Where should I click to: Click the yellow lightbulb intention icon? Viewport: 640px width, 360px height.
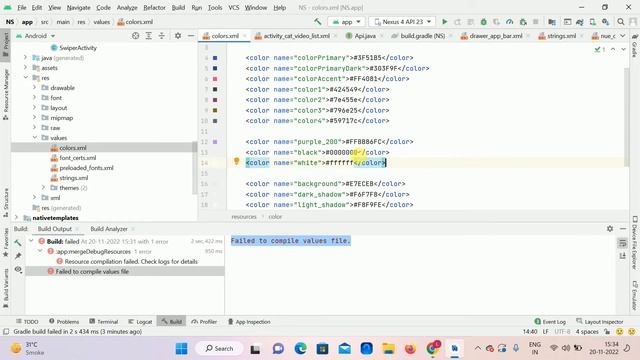coord(236,161)
